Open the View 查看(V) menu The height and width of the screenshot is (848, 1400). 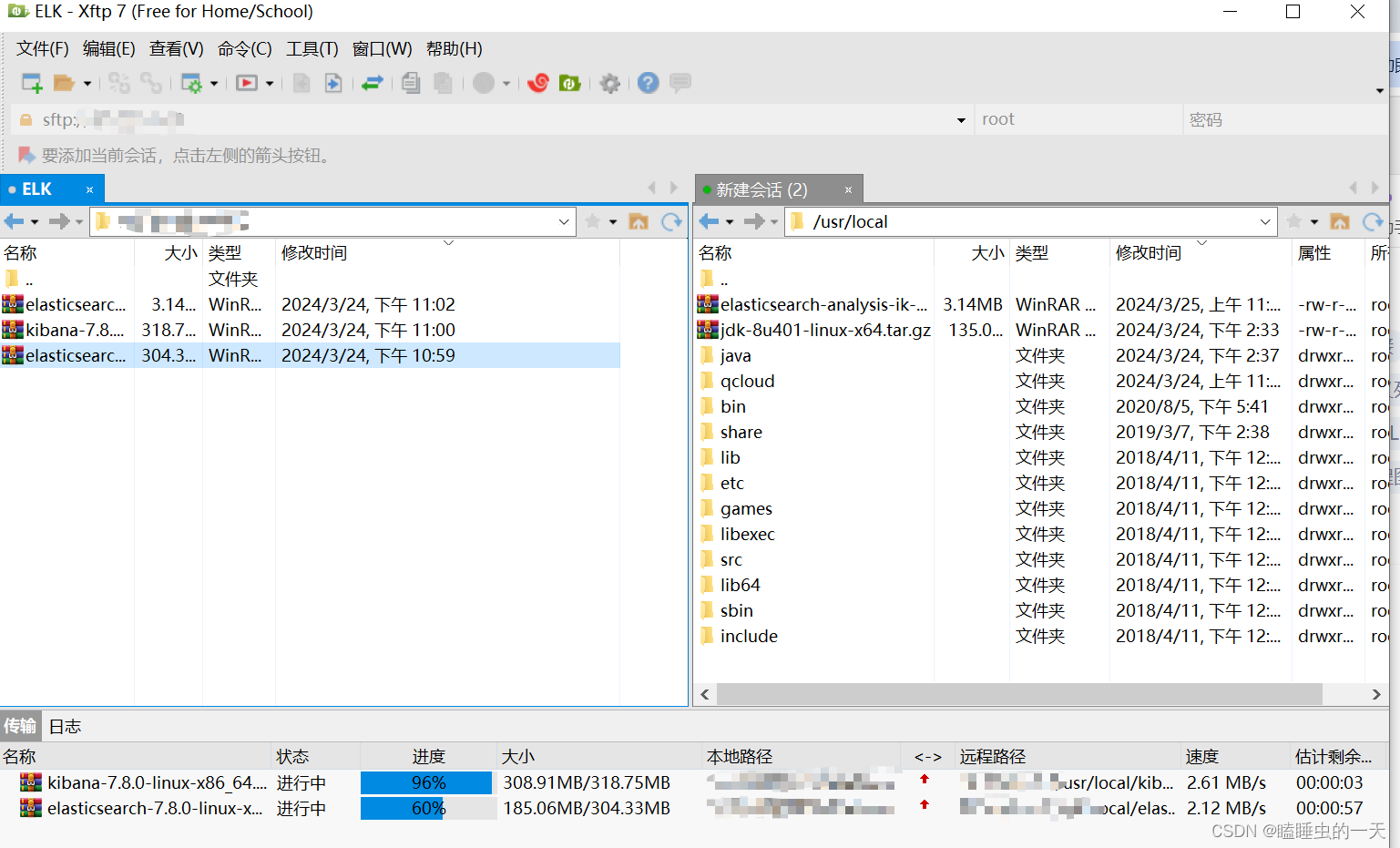pos(177,48)
